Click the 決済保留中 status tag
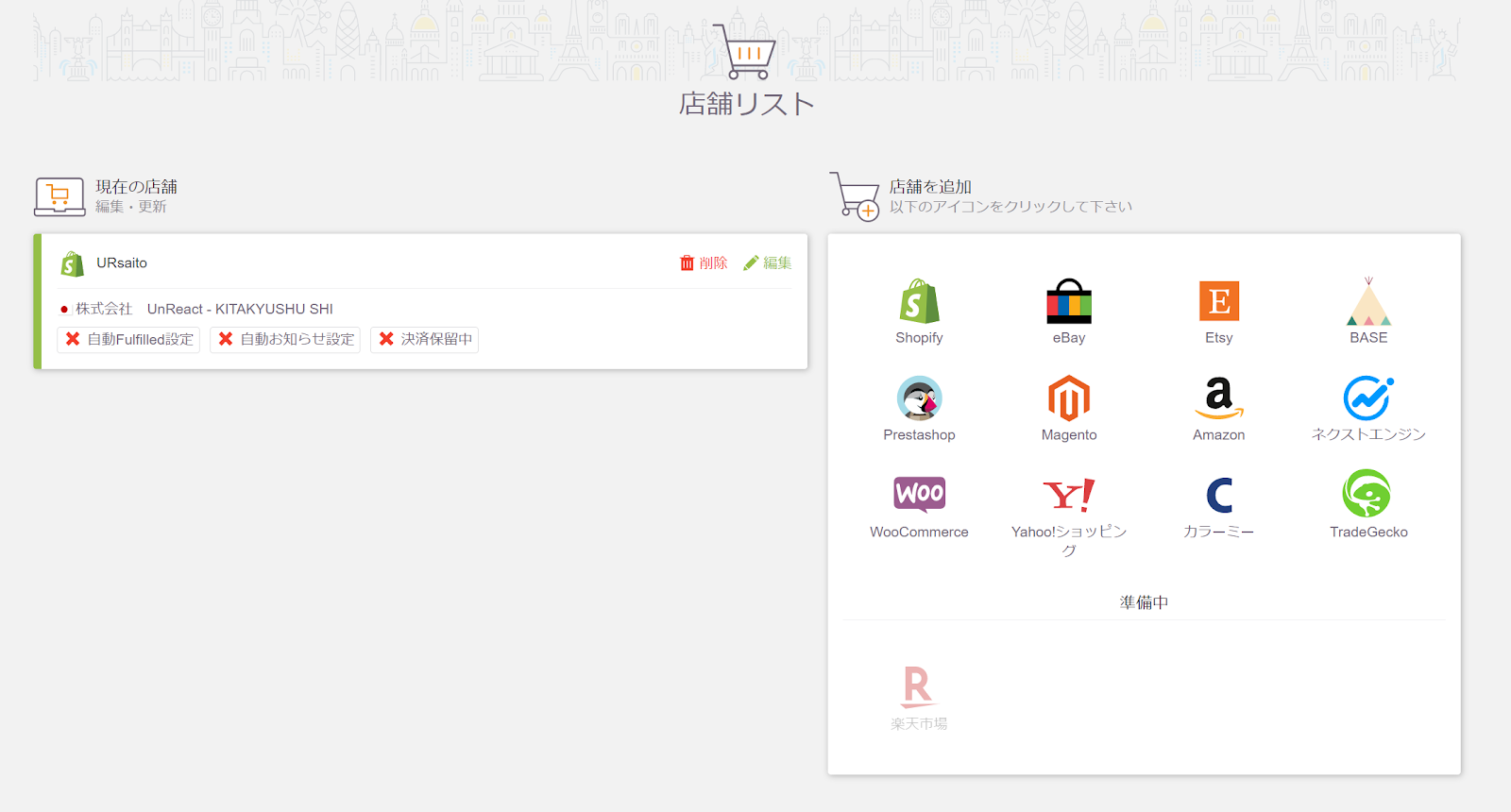This screenshot has width=1511, height=812. pos(425,339)
